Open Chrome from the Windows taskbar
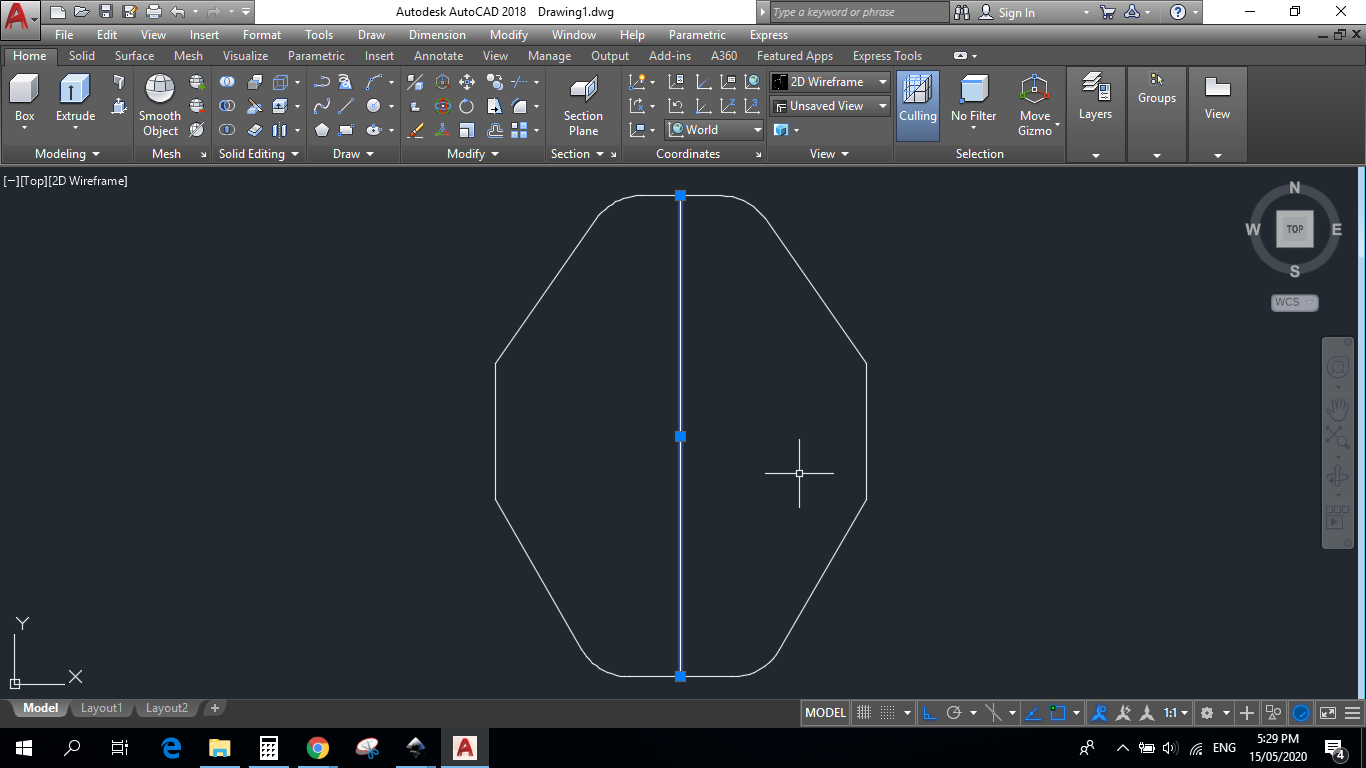Viewport: 1366px width, 768px height. (x=318, y=748)
